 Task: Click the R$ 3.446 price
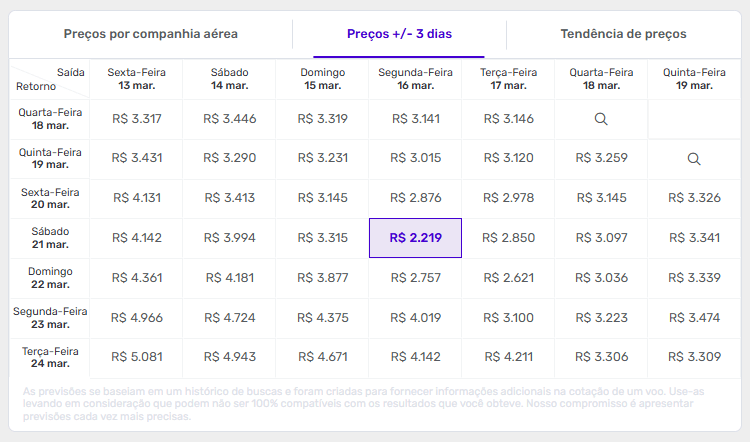(229, 119)
